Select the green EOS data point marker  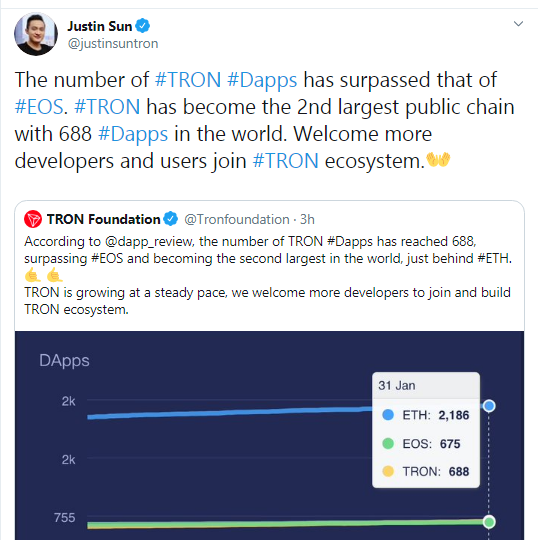[x=489, y=522]
